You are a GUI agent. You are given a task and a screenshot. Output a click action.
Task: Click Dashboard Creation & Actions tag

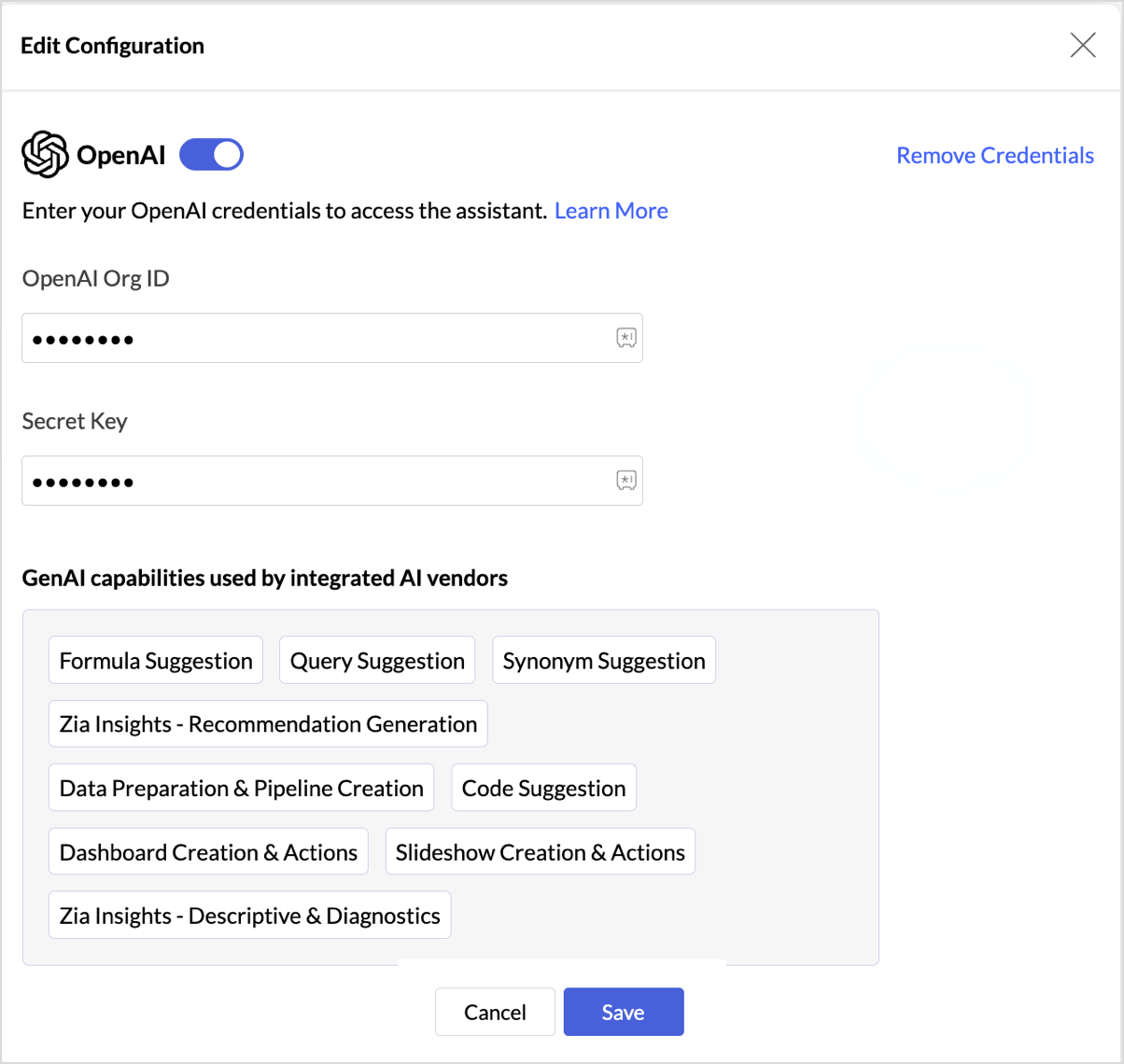tap(208, 852)
